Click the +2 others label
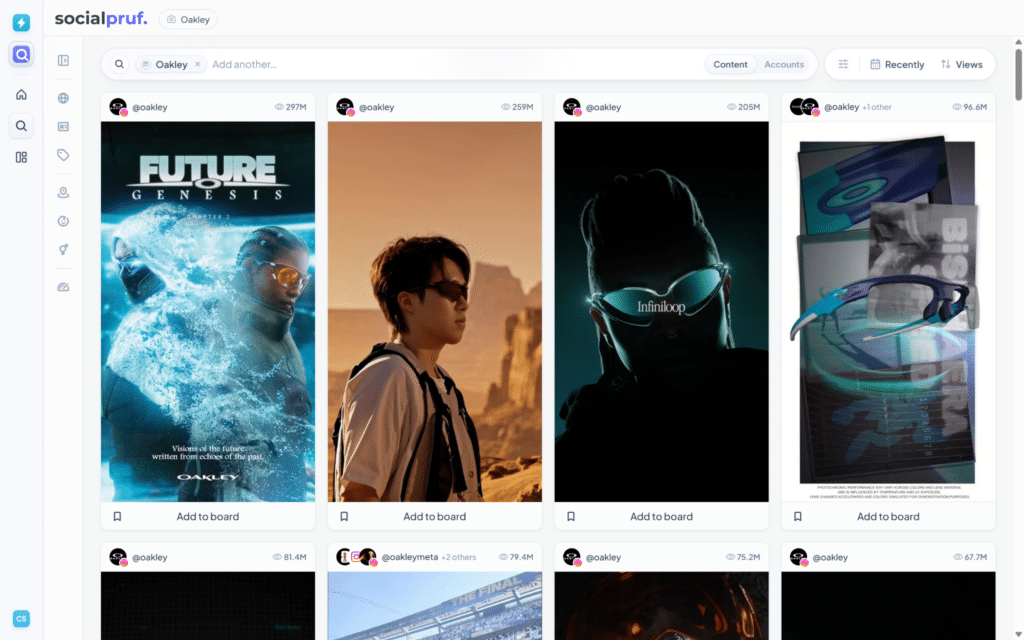Screen dimensions: 1024x640 click(458, 557)
